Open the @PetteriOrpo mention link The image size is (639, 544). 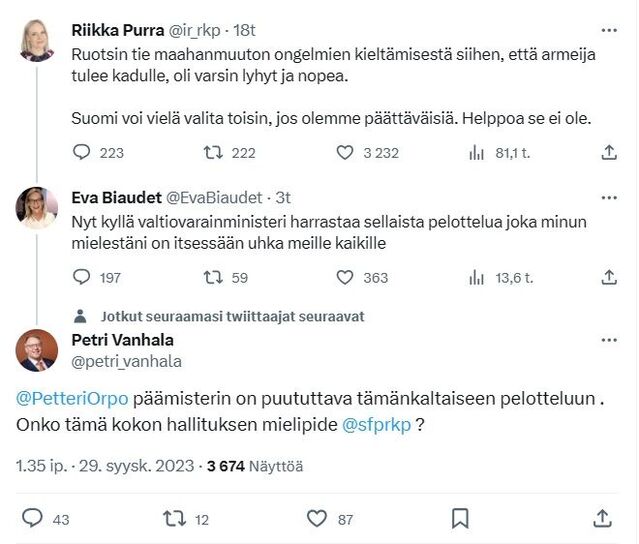click(x=73, y=398)
